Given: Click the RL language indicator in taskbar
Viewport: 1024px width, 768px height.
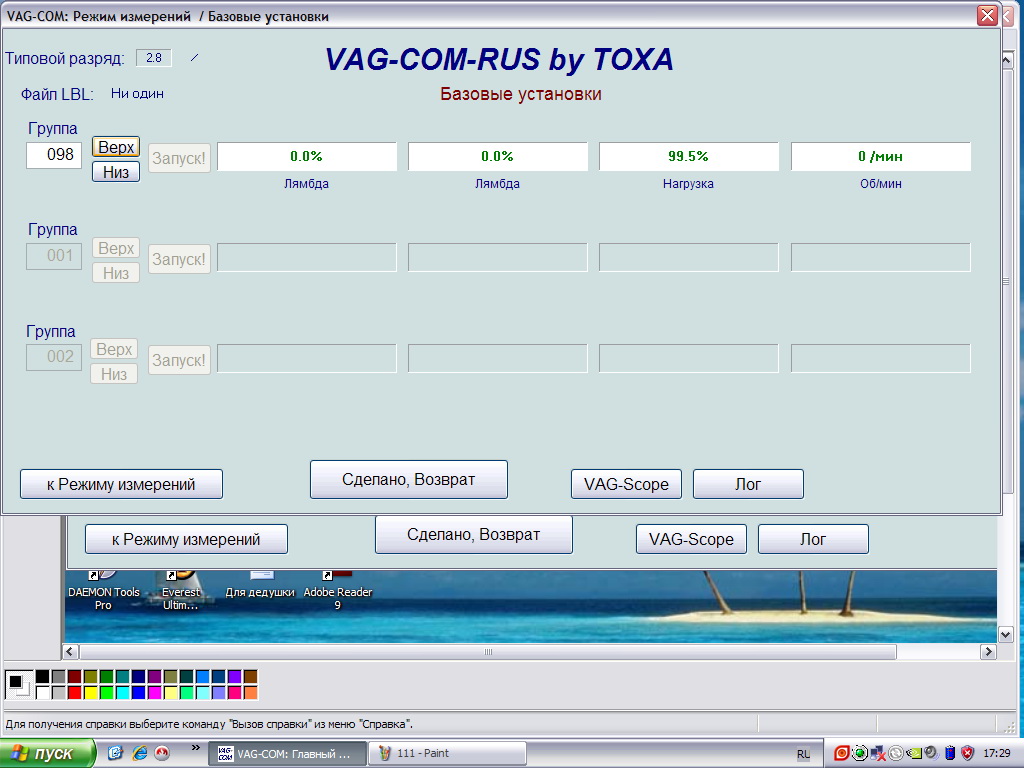Looking at the screenshot, I should (804, 753).
